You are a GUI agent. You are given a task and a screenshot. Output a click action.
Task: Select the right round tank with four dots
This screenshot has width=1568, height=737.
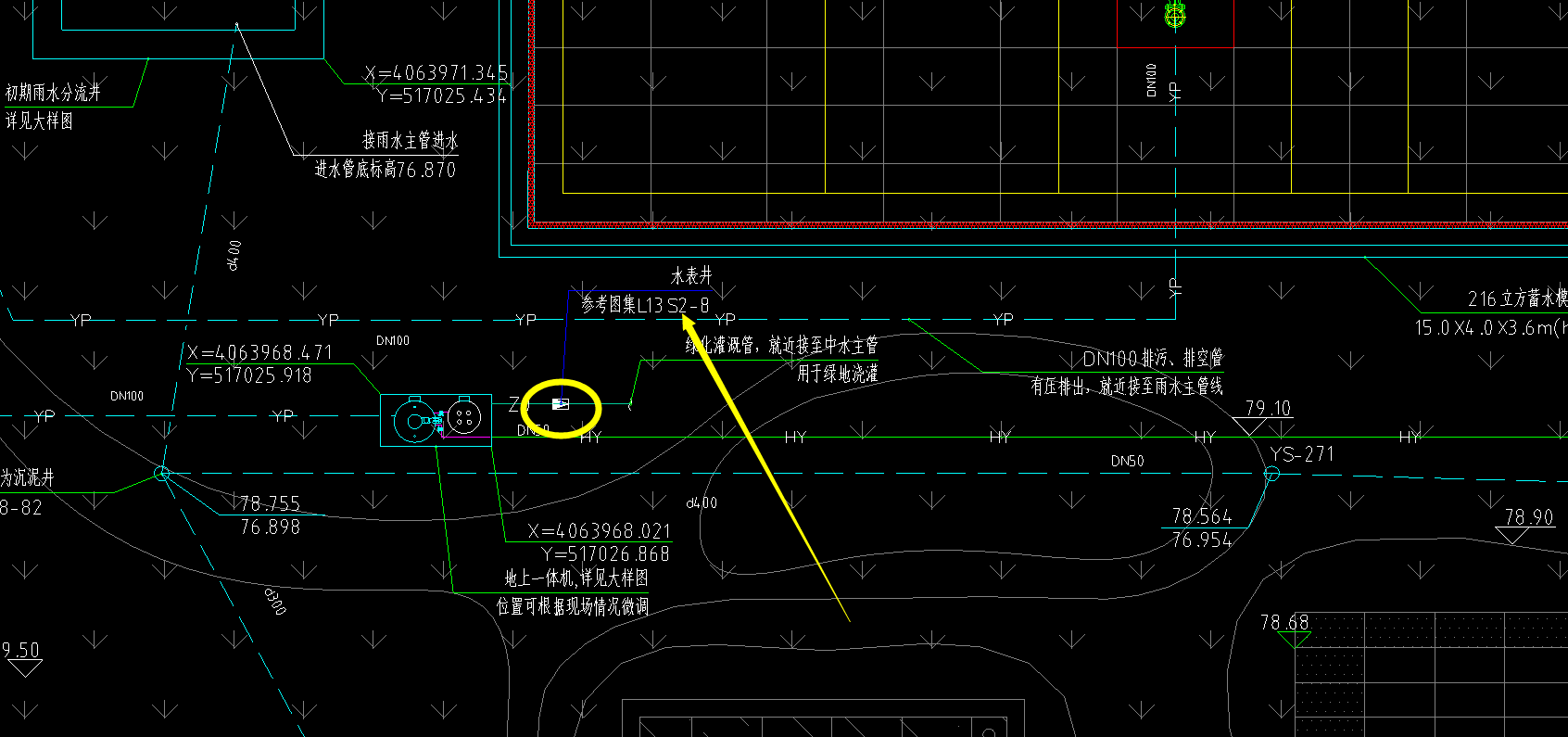pos(464,419)
